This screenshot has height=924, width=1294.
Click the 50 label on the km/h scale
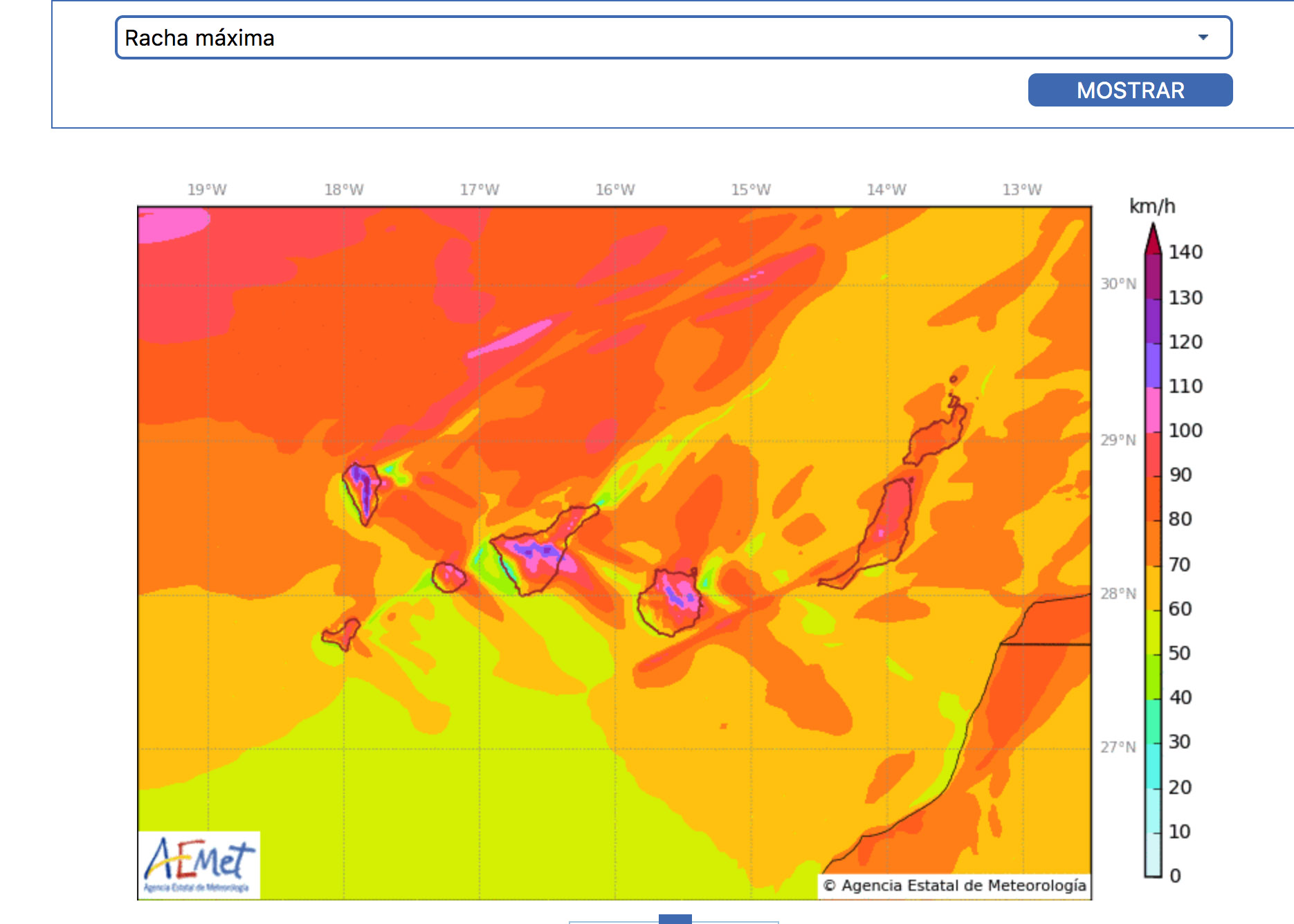(x=1180, y=653)
